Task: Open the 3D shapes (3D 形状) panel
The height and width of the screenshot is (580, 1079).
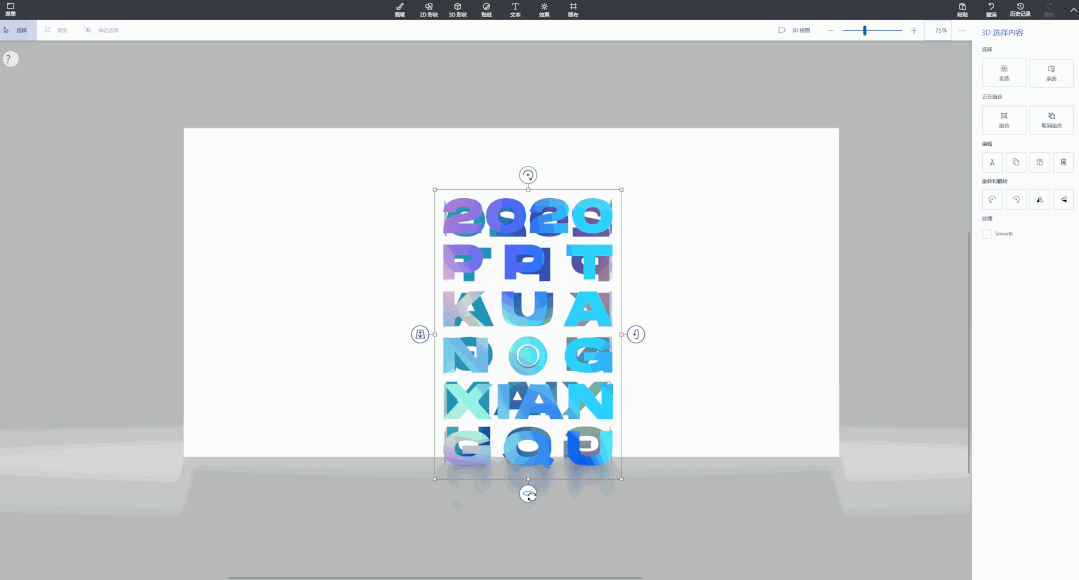Action: click(x=458, y=10)
